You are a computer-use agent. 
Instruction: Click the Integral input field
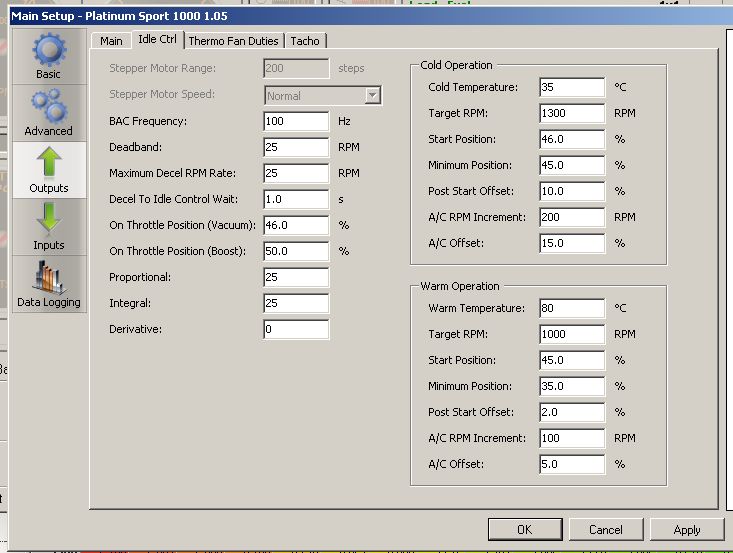(x=296, y=303)
